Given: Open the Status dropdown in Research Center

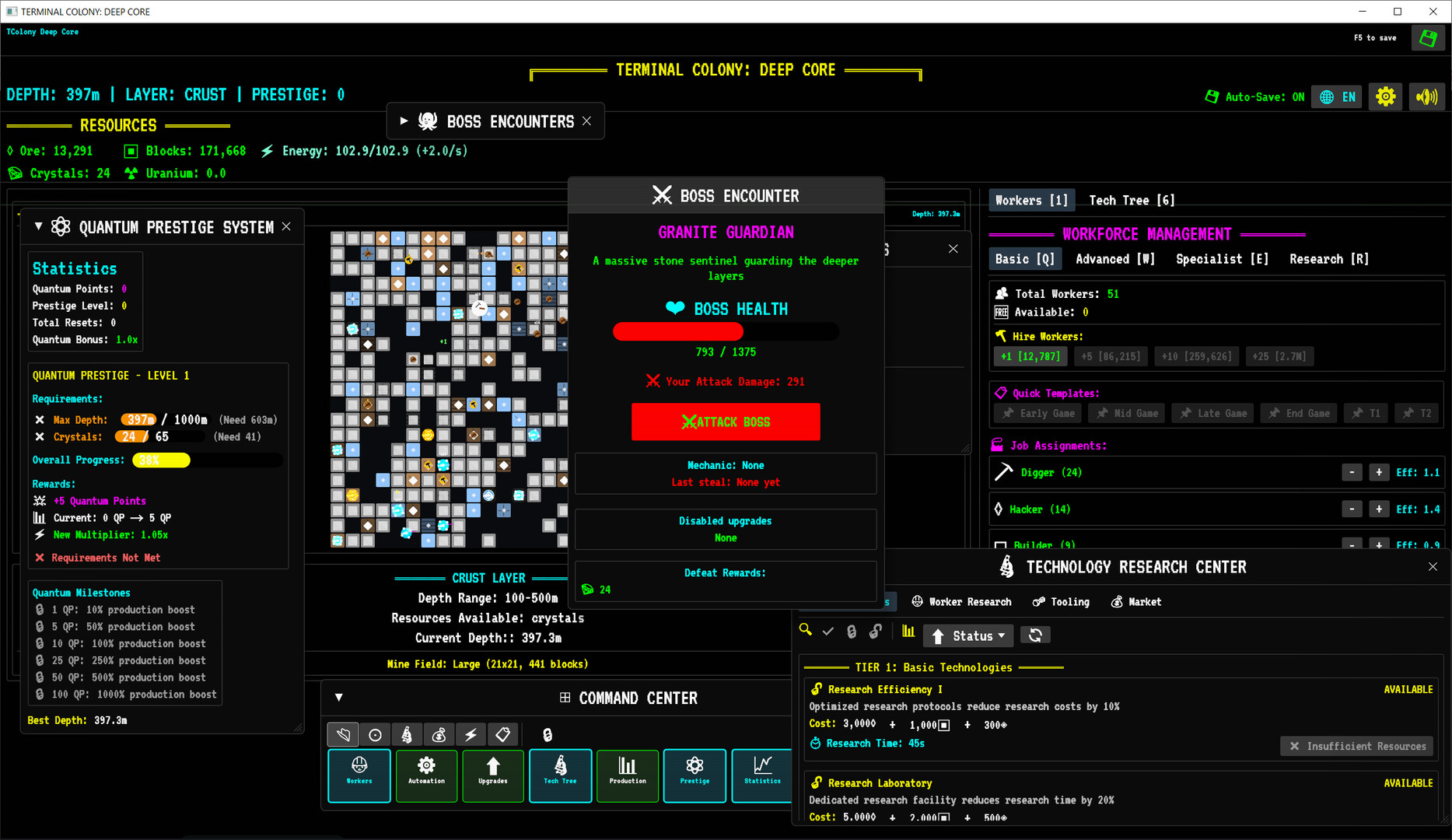Looking at the screenshot, I should point(967,635).
